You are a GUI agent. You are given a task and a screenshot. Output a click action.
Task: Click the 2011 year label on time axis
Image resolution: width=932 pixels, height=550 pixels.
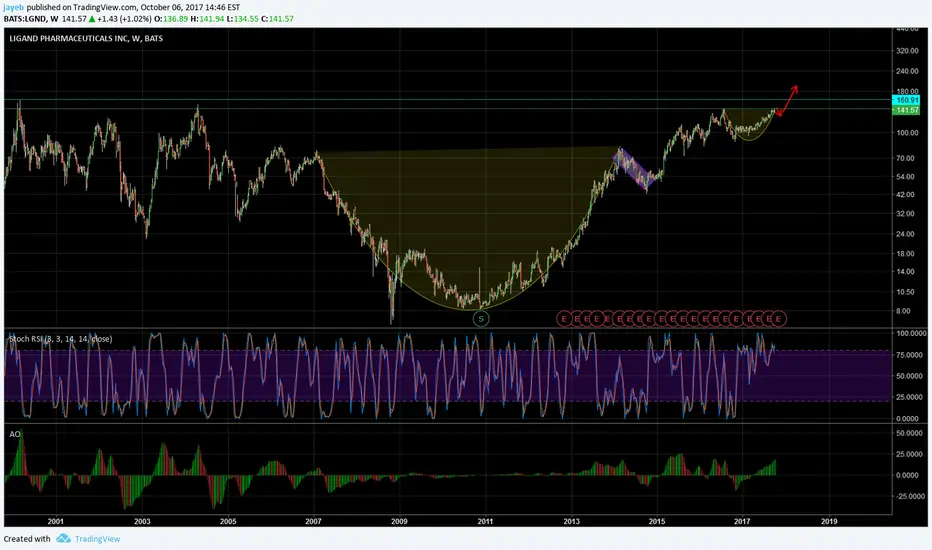486,521
